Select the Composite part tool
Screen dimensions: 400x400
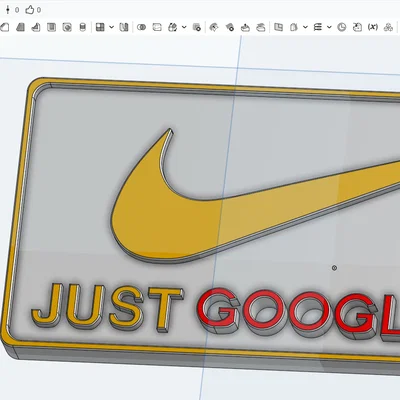(388, 27)
